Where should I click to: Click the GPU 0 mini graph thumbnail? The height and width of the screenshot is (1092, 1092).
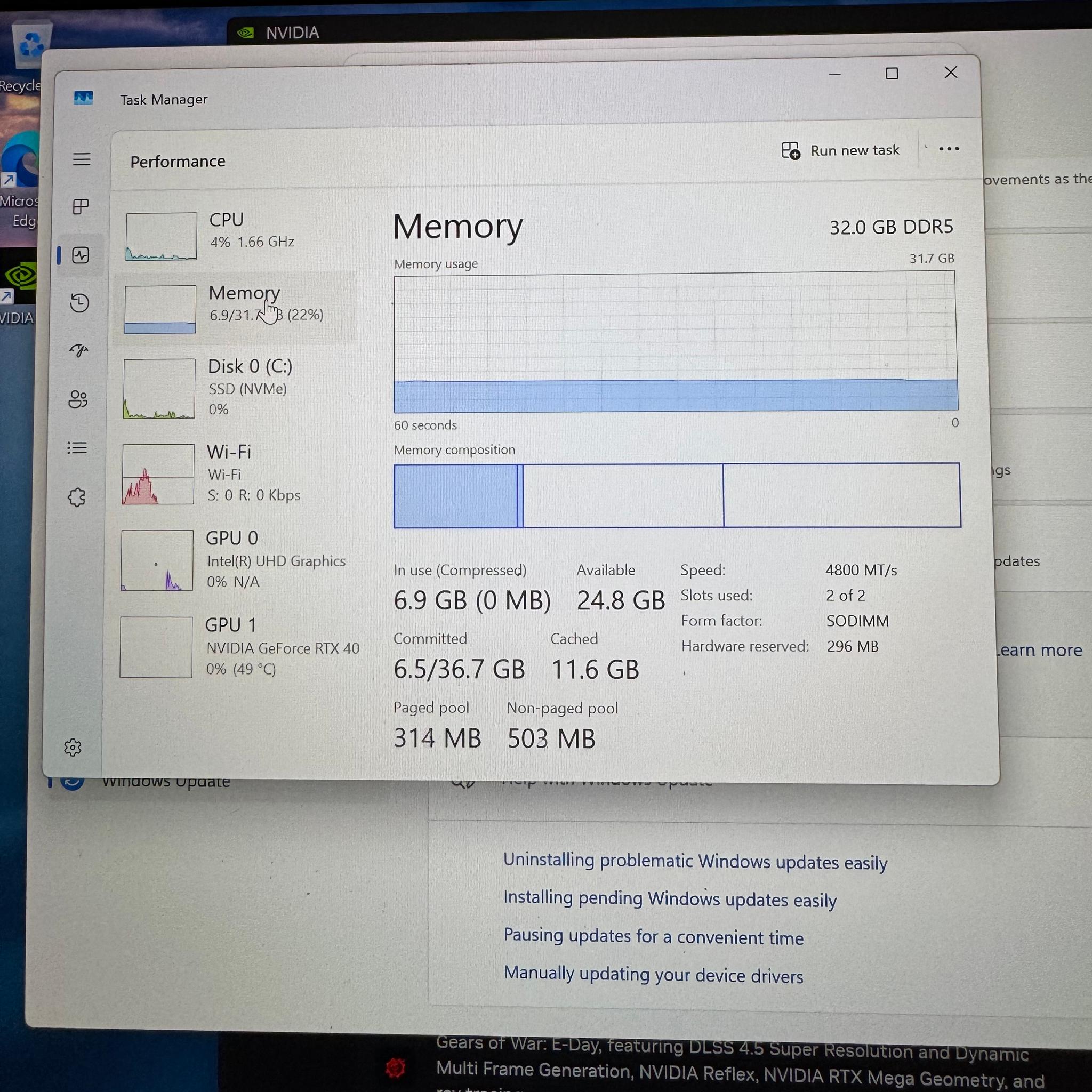(157, 561)
